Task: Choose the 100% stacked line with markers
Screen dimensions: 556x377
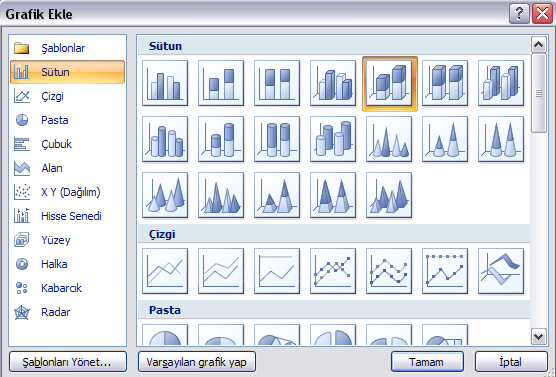Action: [x=445, y=271]
